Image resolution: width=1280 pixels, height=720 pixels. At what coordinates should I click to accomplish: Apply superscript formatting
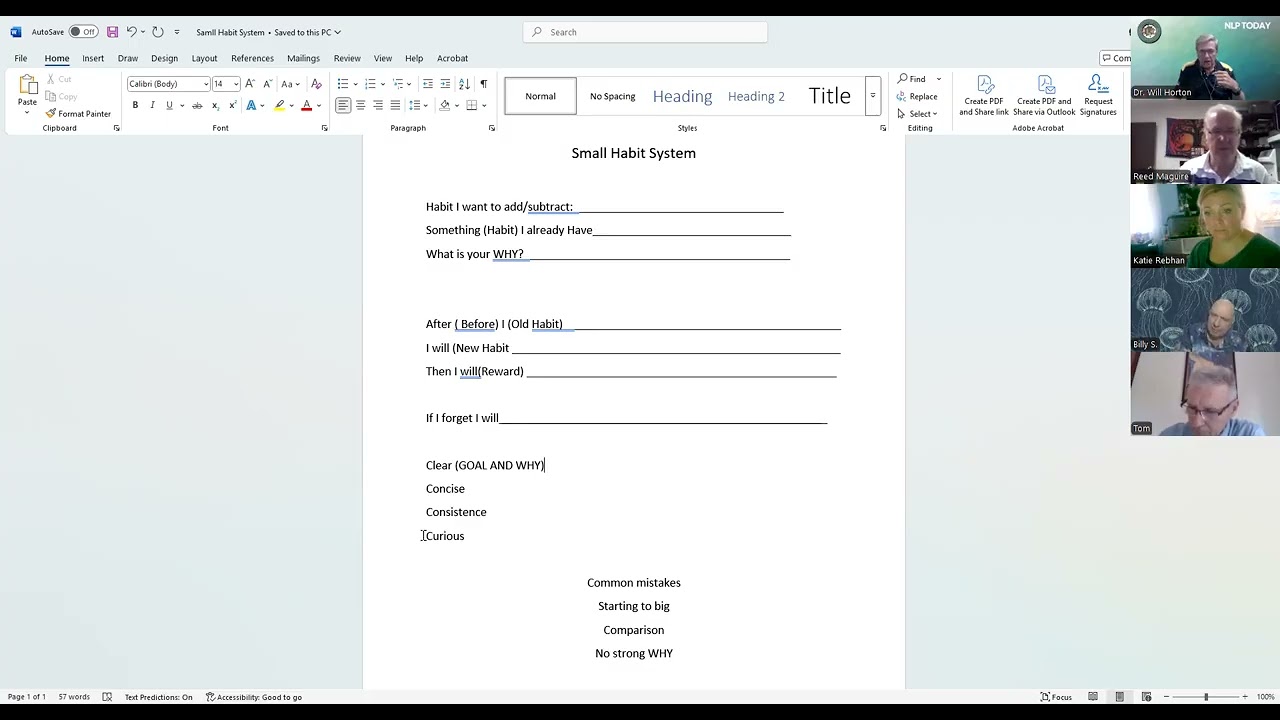pos(232,105)
